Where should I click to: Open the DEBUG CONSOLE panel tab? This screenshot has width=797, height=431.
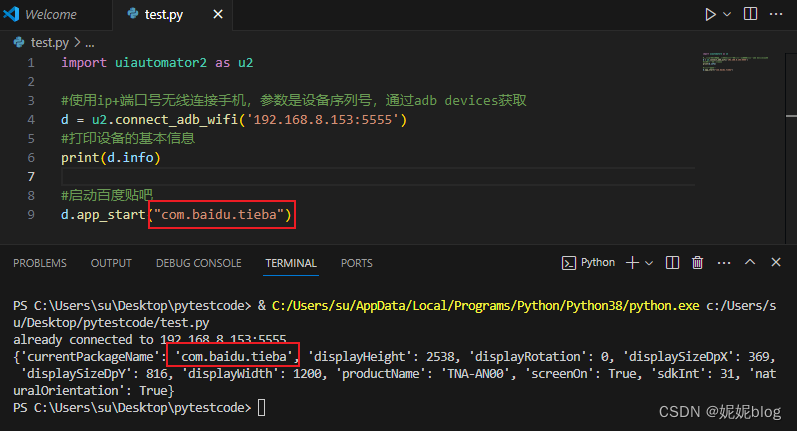point(198,263)
